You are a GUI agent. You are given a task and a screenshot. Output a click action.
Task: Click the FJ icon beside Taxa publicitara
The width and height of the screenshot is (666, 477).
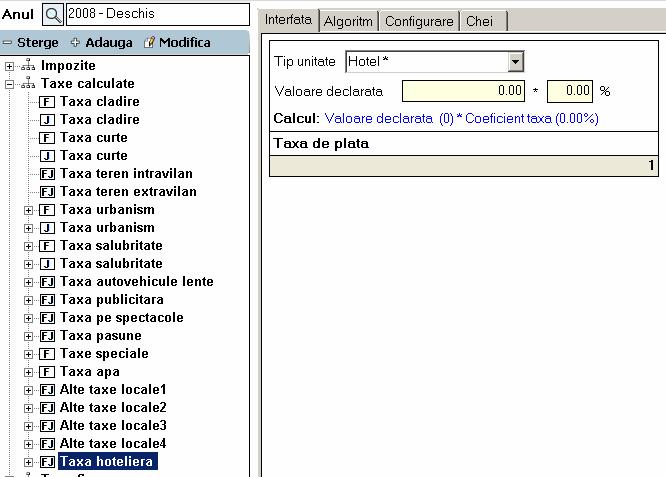(x=47, y=300)
